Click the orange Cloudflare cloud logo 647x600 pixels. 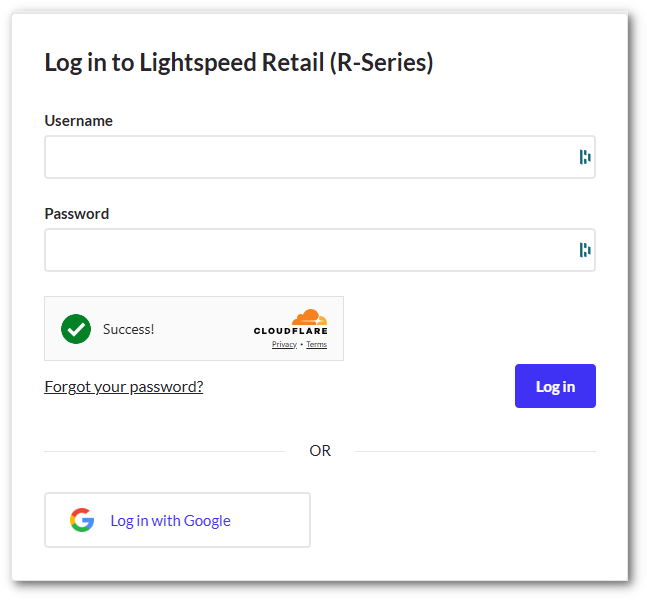click(x=308, y=317)
